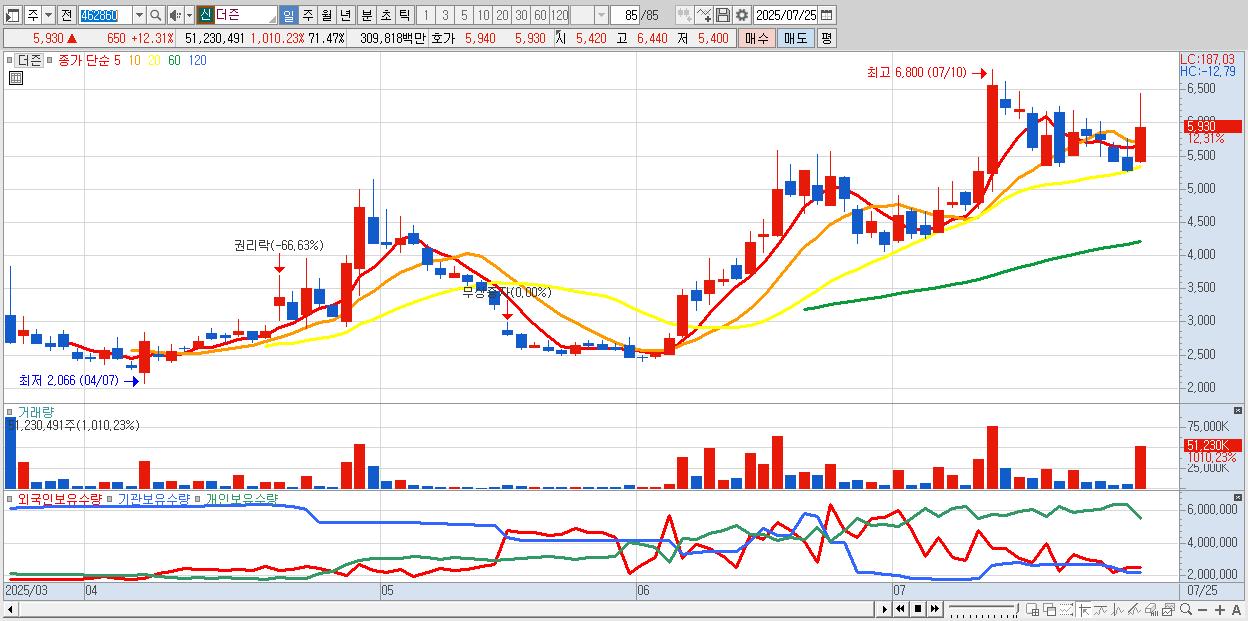Select the 3 interval button
The image size is (1248, 621).
point(445,15)
